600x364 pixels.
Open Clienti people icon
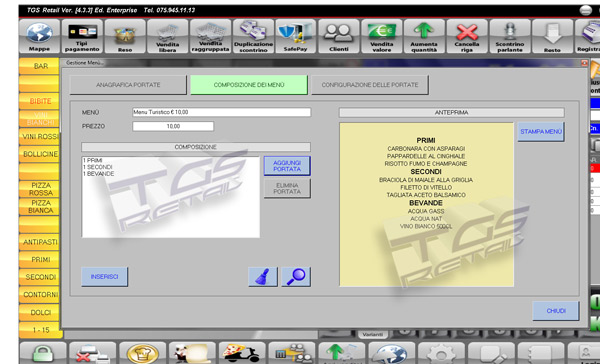339,36
